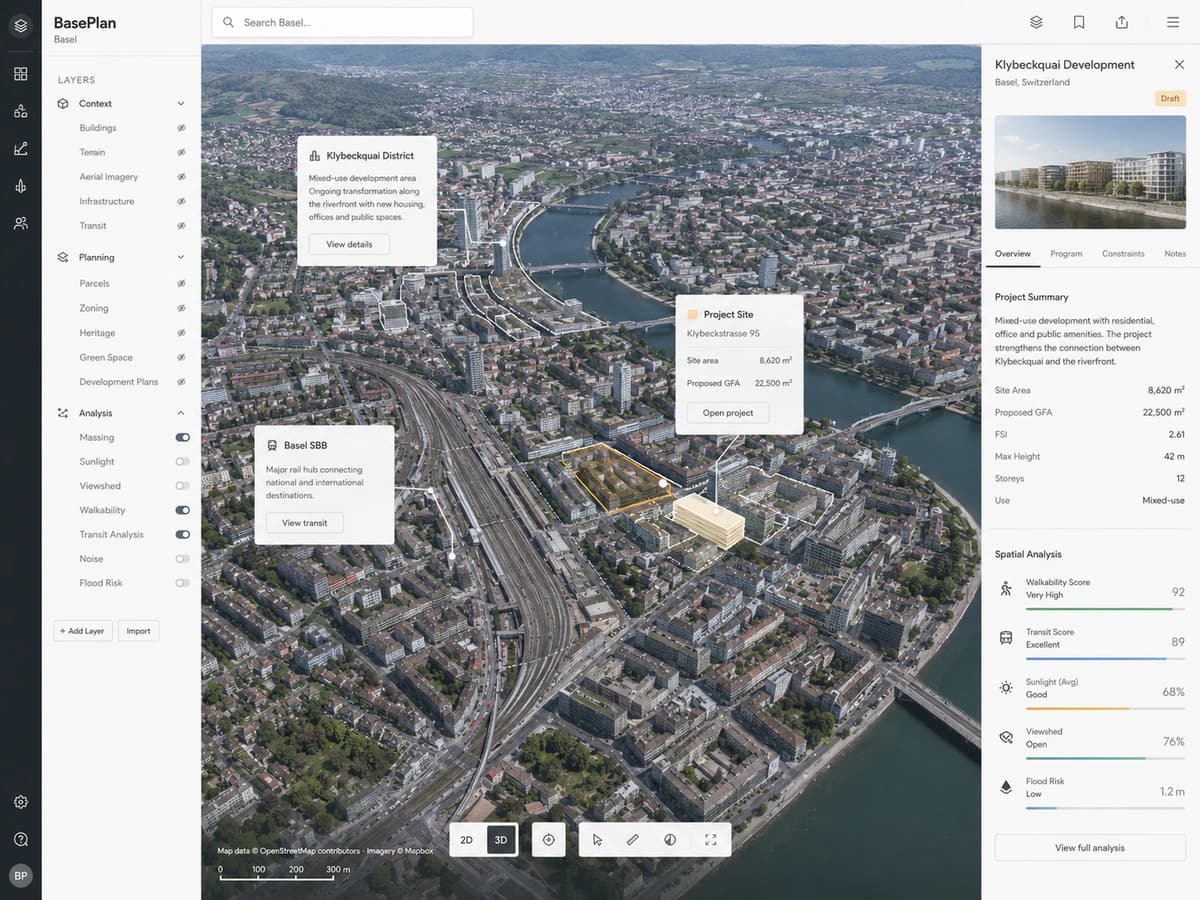This screenshot has height=900, width=1200.
Task: Click the Viewshed icon in Spatial Analysis
Action: point(1006,737)
